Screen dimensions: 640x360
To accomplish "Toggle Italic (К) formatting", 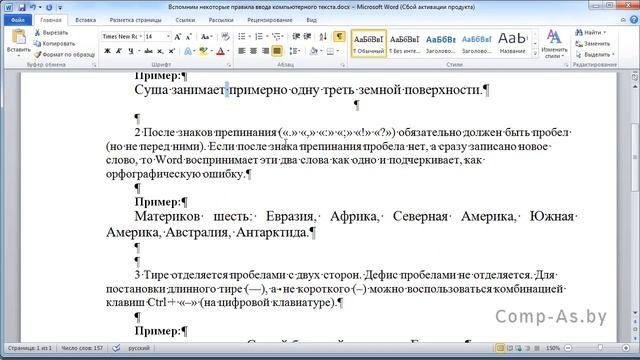I will coord(119,51).
